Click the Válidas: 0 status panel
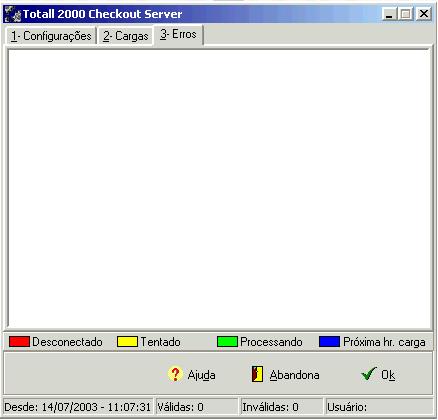438x420 pixels. 197,407
